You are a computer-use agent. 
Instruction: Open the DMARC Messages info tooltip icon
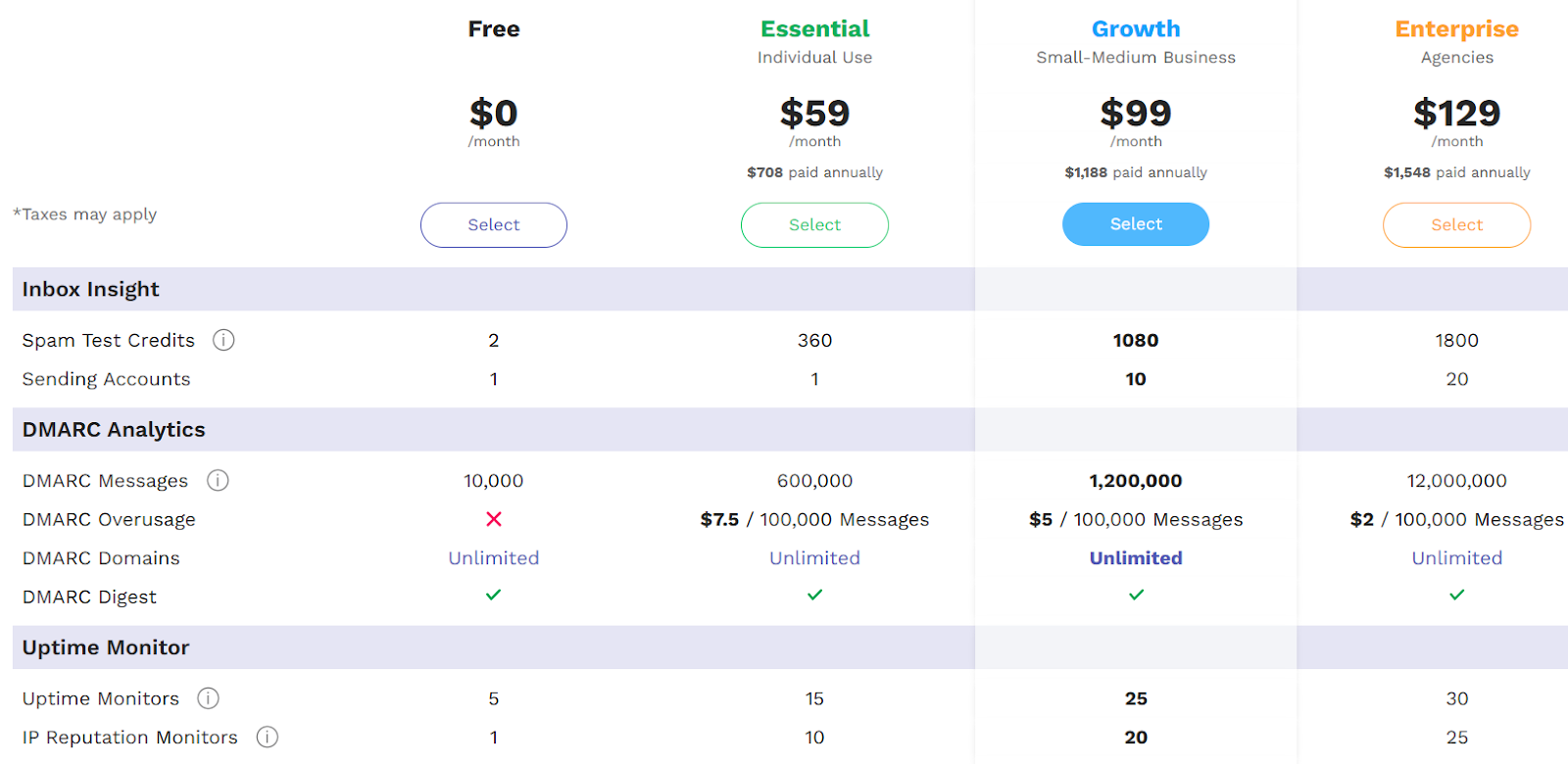[219, 480]
